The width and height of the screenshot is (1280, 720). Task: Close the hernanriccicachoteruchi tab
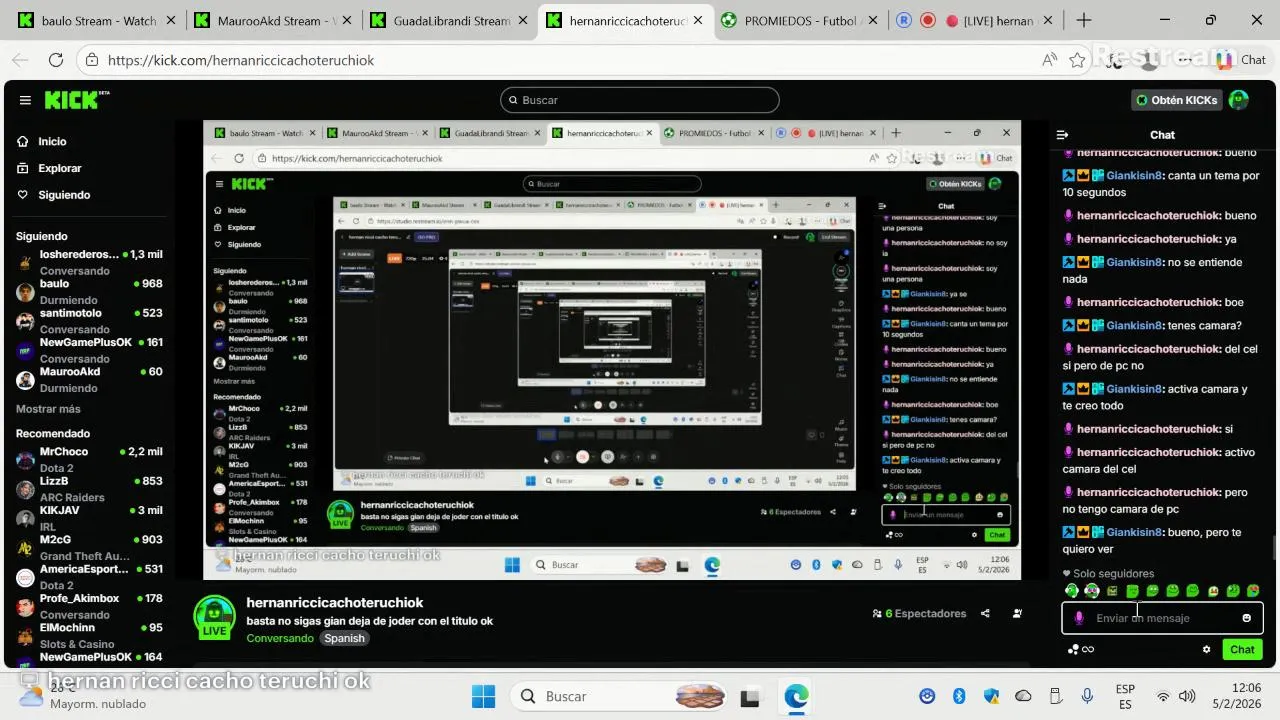697,20
